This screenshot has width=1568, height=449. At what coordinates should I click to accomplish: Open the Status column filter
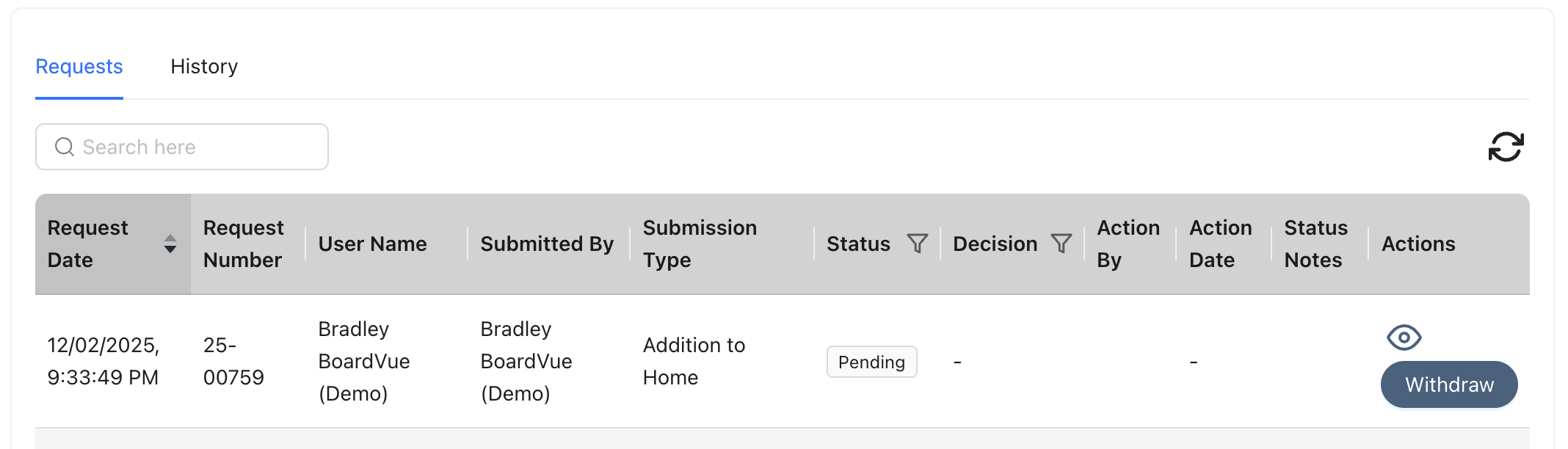click(x=917, y=244)
